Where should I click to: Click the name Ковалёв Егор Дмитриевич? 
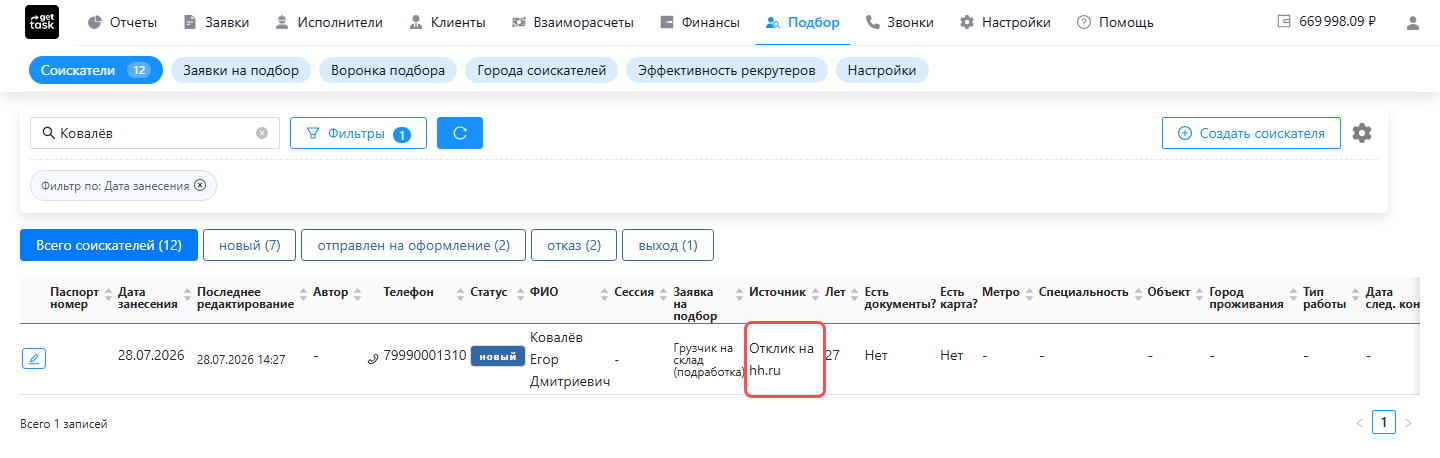tap(570, 359)
